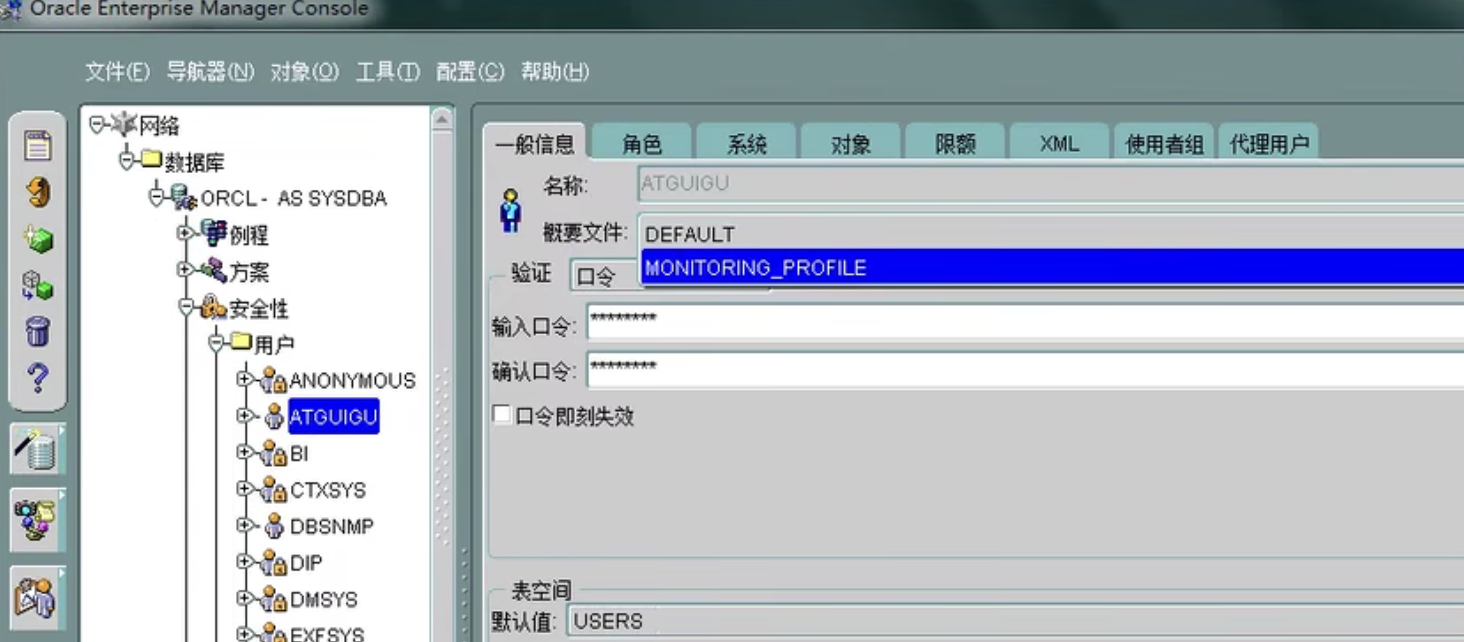Collapse the 安全性 node
The width and height of the screenshot is (1464, 642).
pyautogui.click(x=186, y=306)
